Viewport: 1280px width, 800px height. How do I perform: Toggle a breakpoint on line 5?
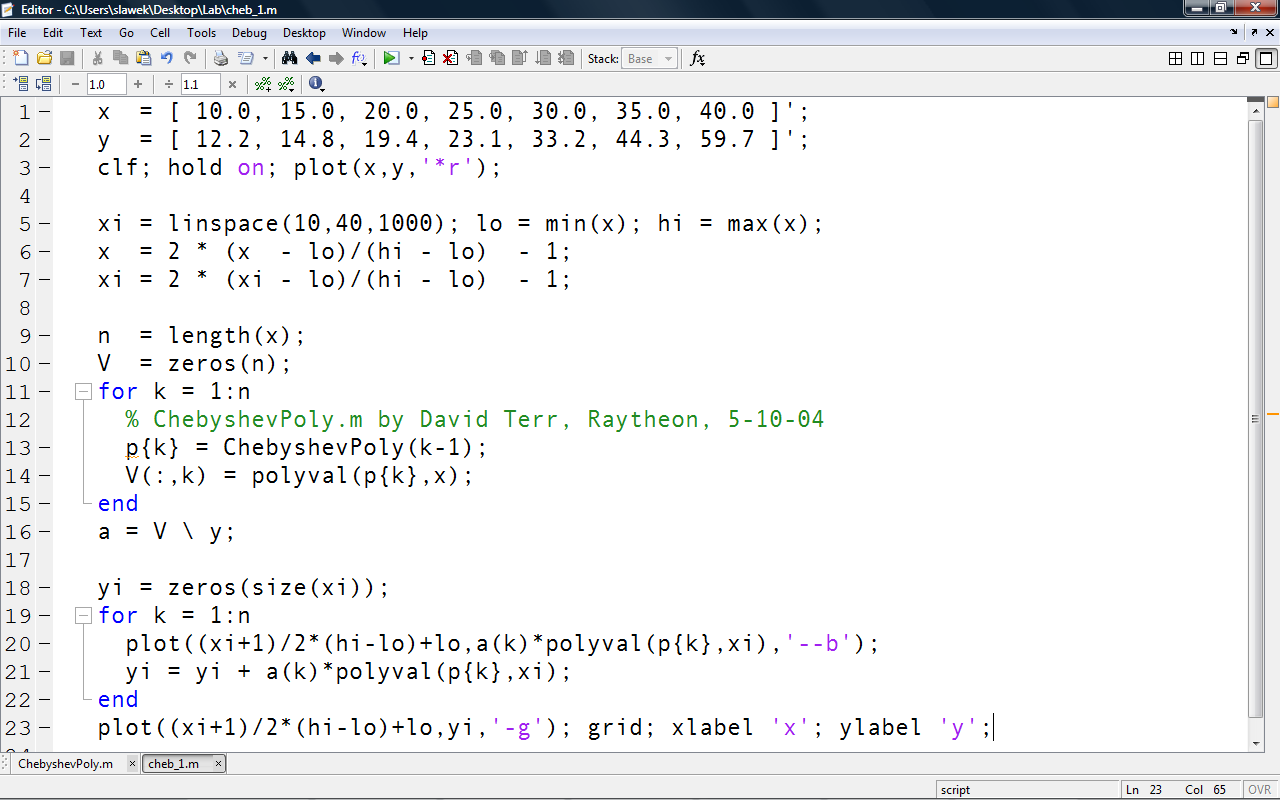coord(44,223)
